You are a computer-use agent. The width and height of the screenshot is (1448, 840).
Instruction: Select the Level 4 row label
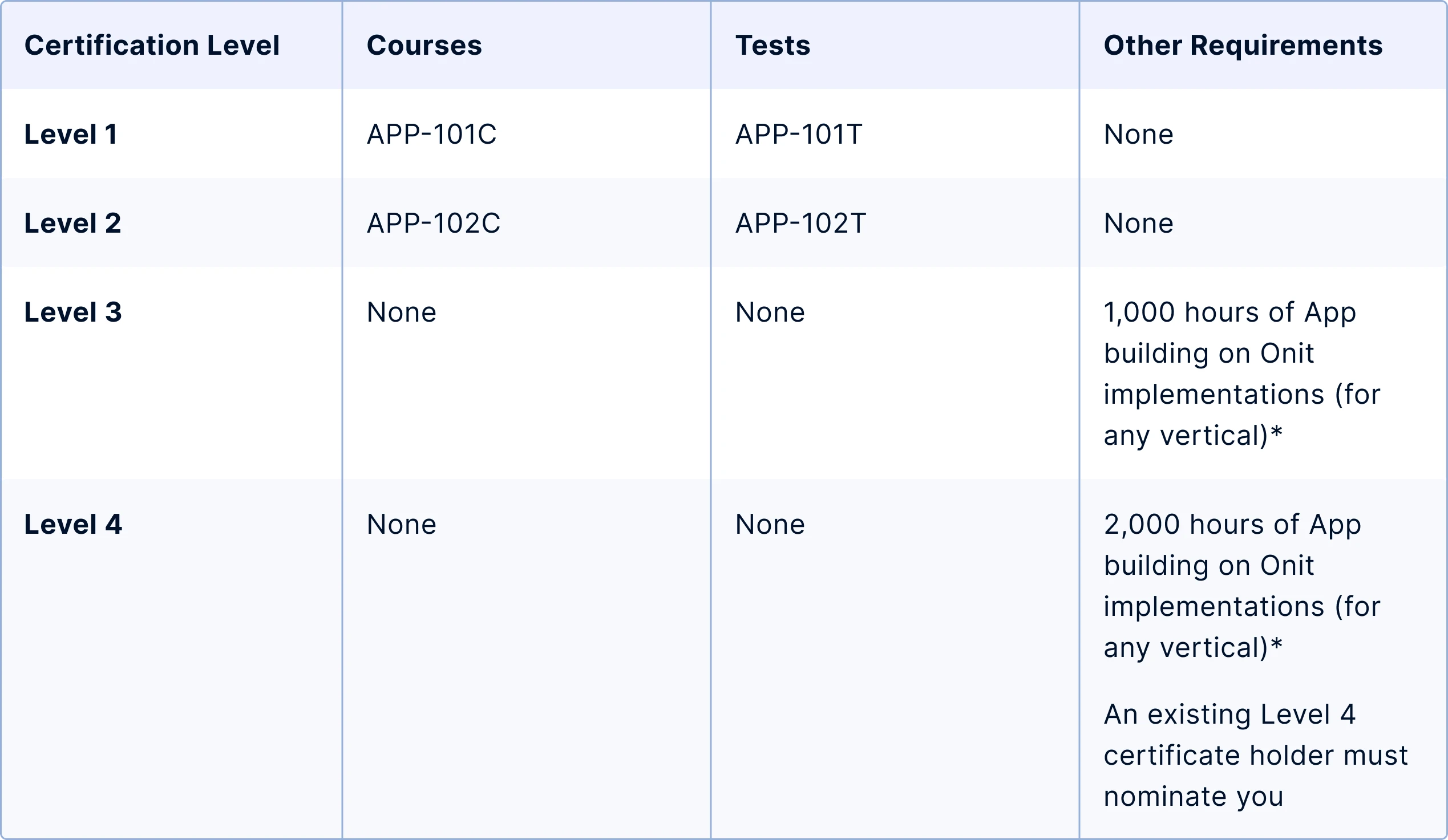pos(73,524)
